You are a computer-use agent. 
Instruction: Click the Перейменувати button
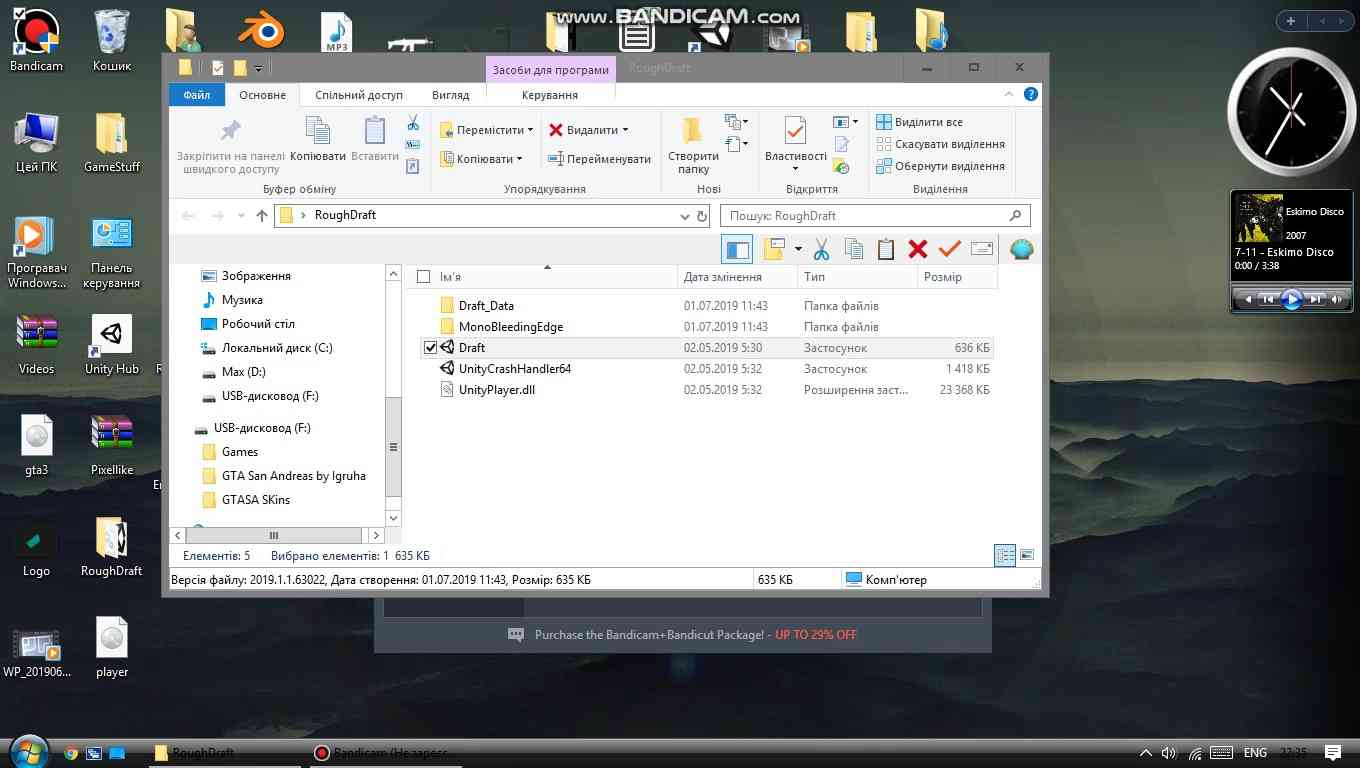coord(599,159)
